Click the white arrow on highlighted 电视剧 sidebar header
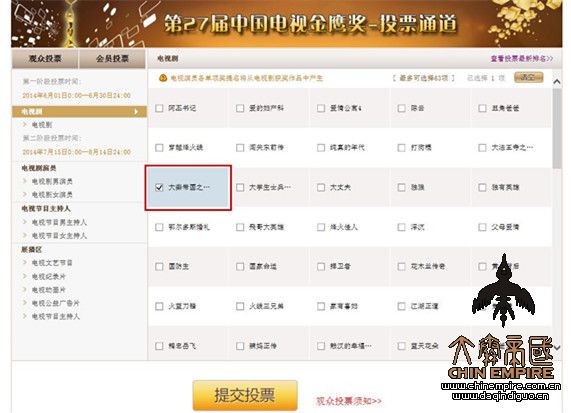 click(x=136, y=111)
